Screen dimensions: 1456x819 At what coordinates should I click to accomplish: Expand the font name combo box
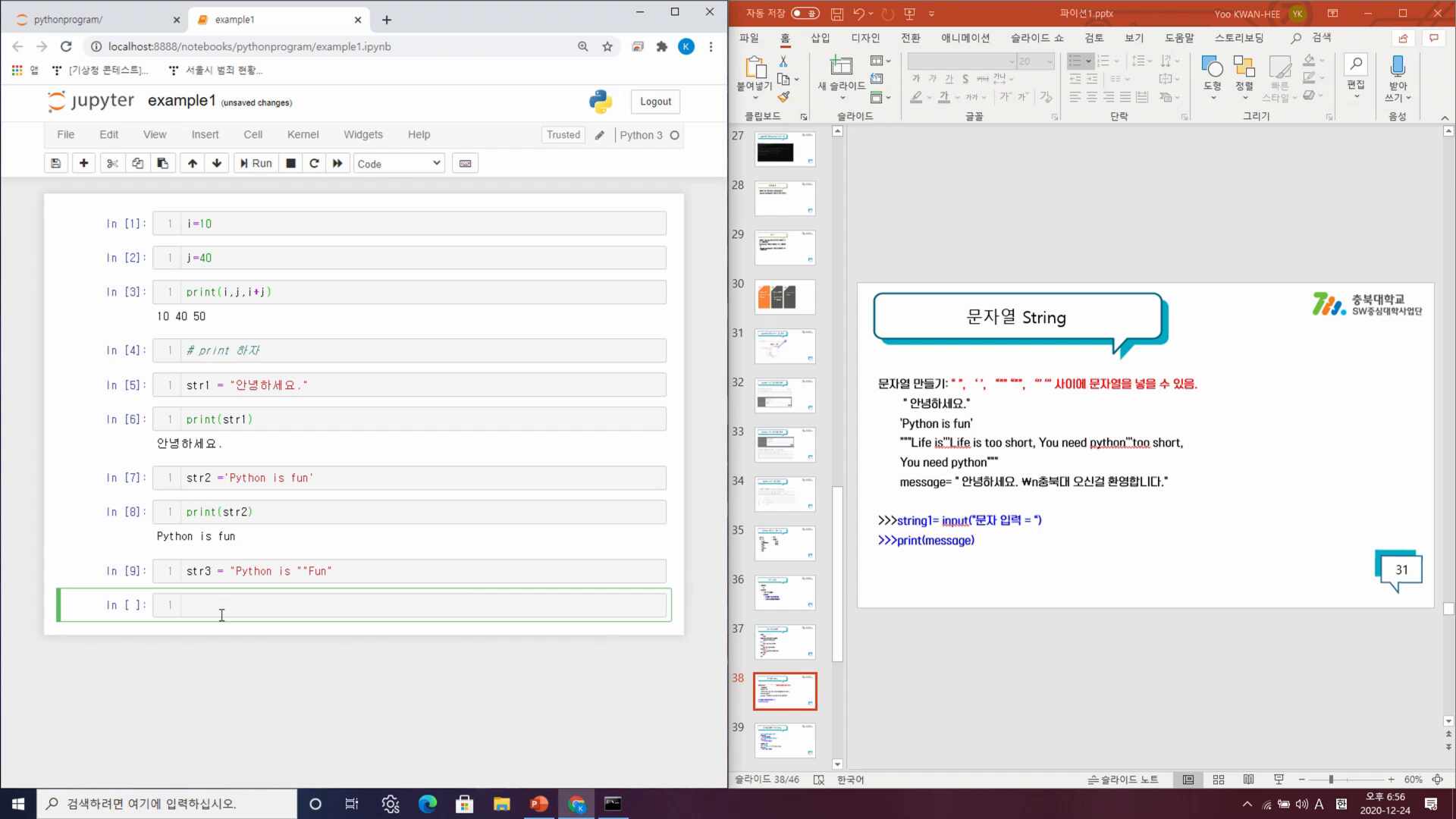[1012, 61]
